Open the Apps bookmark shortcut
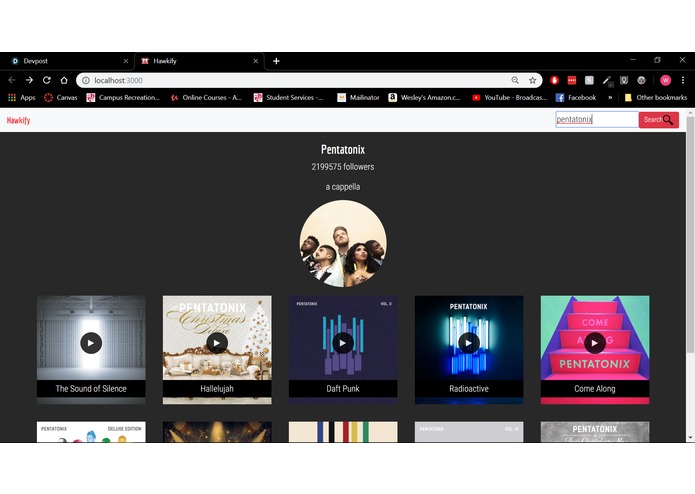Image resolution: width=695 pixels, height=494 pixels. point(21,97)
